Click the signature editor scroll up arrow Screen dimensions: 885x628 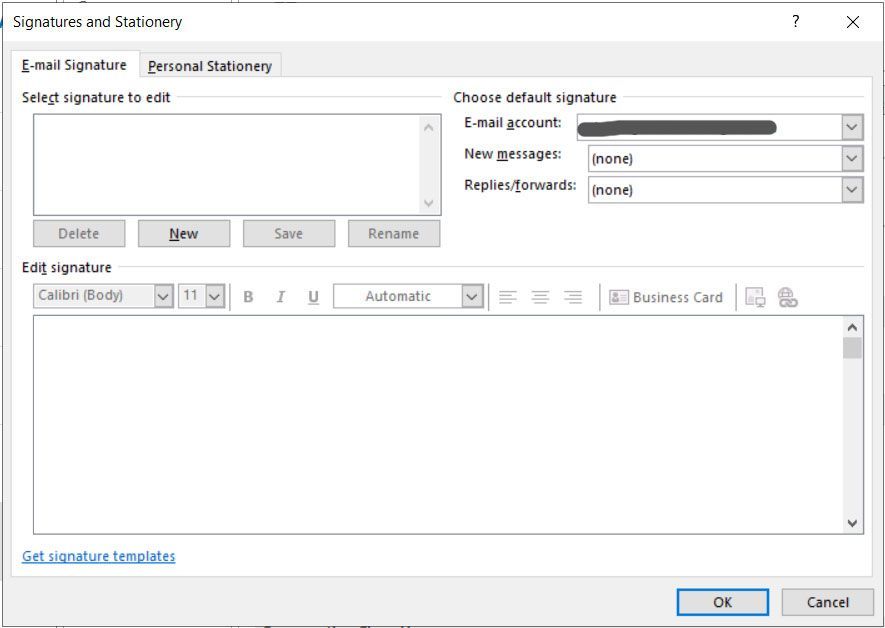click(852, 327)
